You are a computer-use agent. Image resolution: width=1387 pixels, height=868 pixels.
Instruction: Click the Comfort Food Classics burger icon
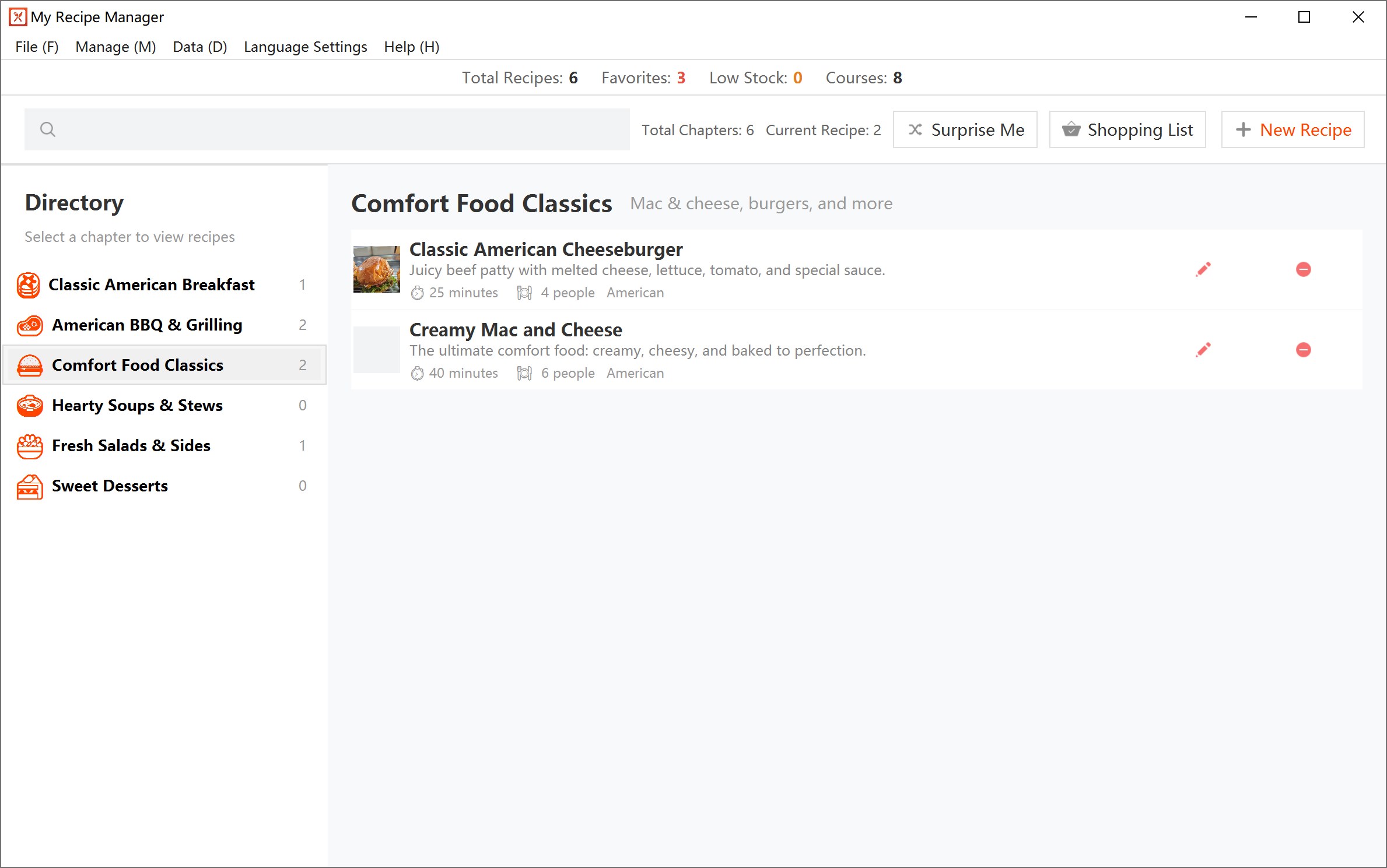coord(30,366)
